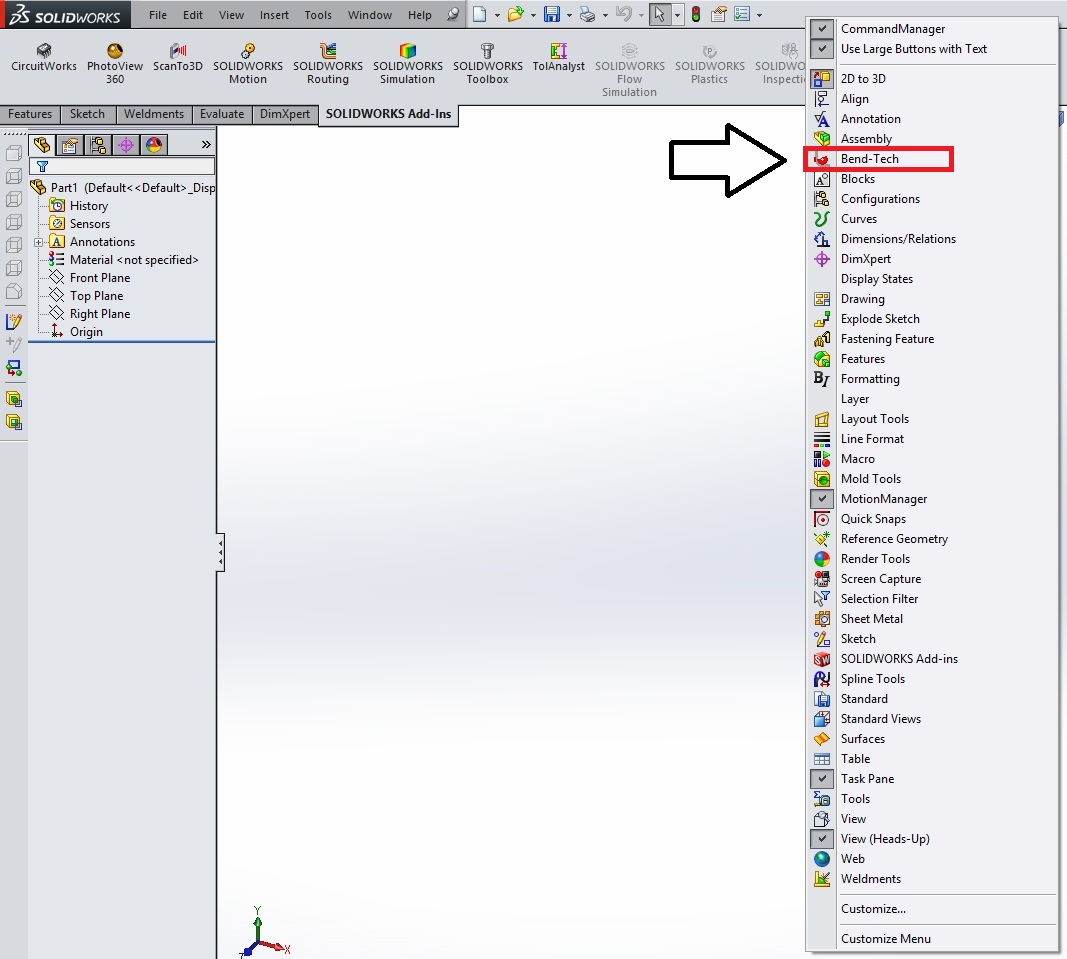This screenshot has width=1067, height=959.
Task: Select the Origin item in the tree
Action: click(86, 331)
